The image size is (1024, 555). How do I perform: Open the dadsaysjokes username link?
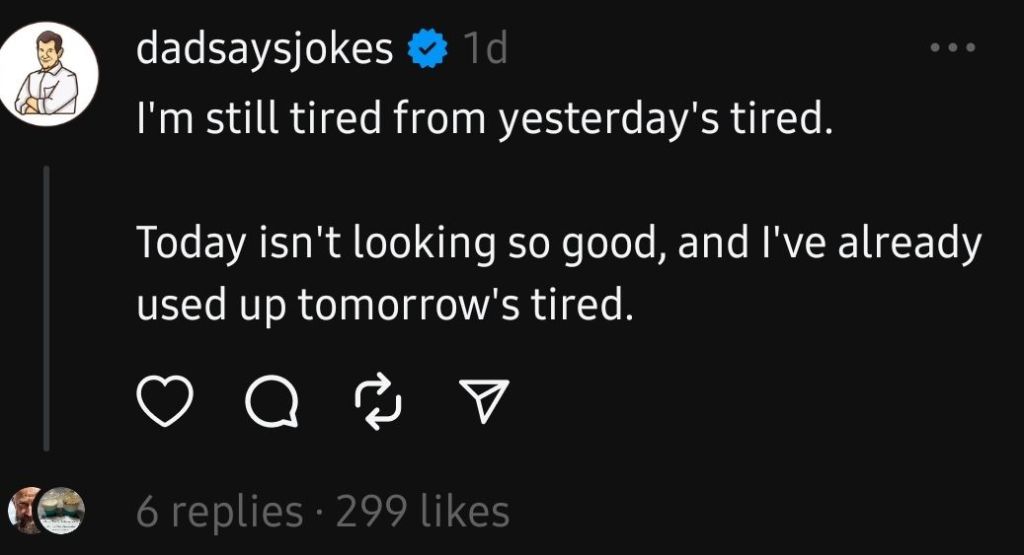pyautogui.click(x=265, y=49)
